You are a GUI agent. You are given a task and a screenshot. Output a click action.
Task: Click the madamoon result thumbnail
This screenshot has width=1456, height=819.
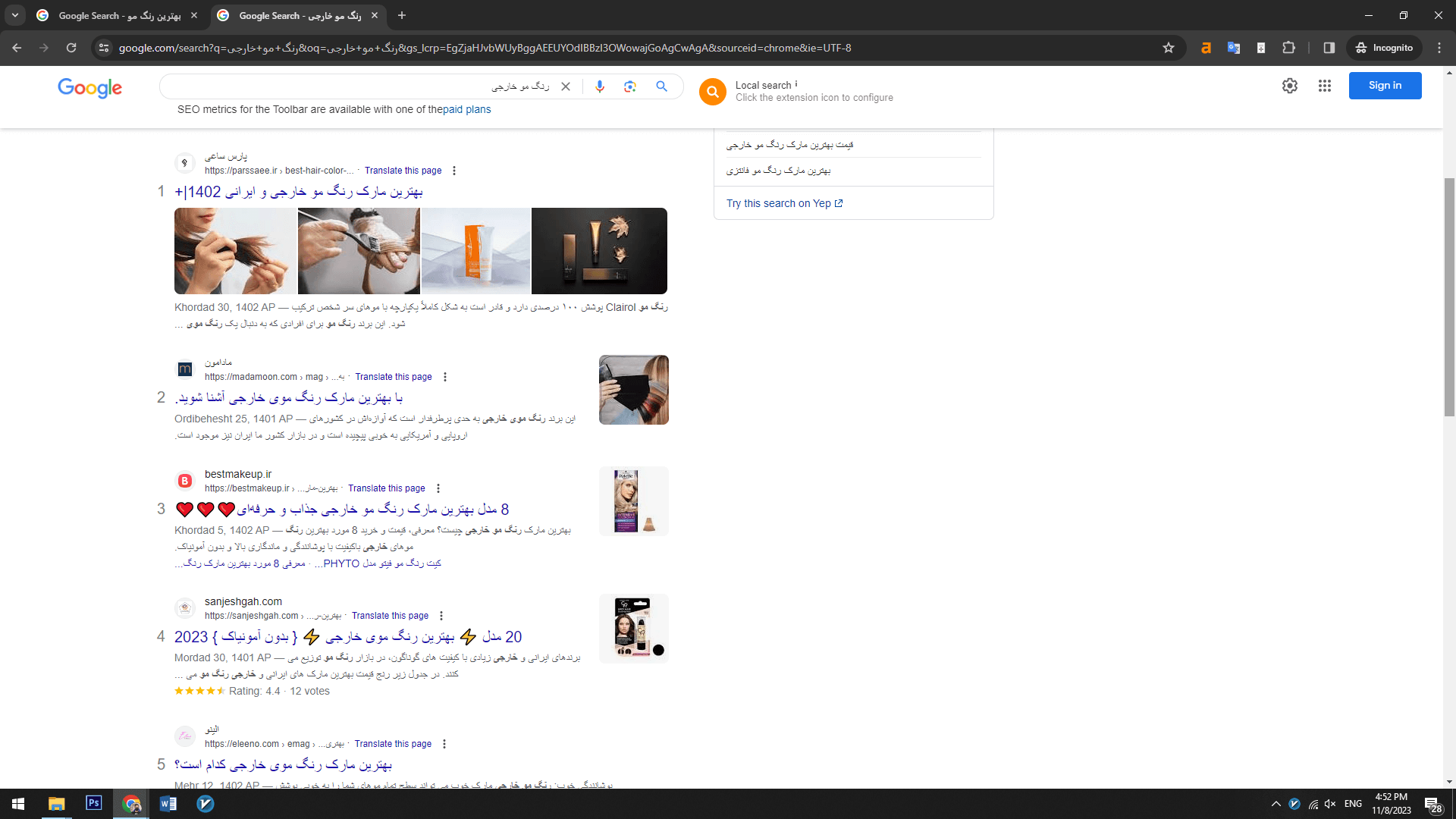click(634, 390)
